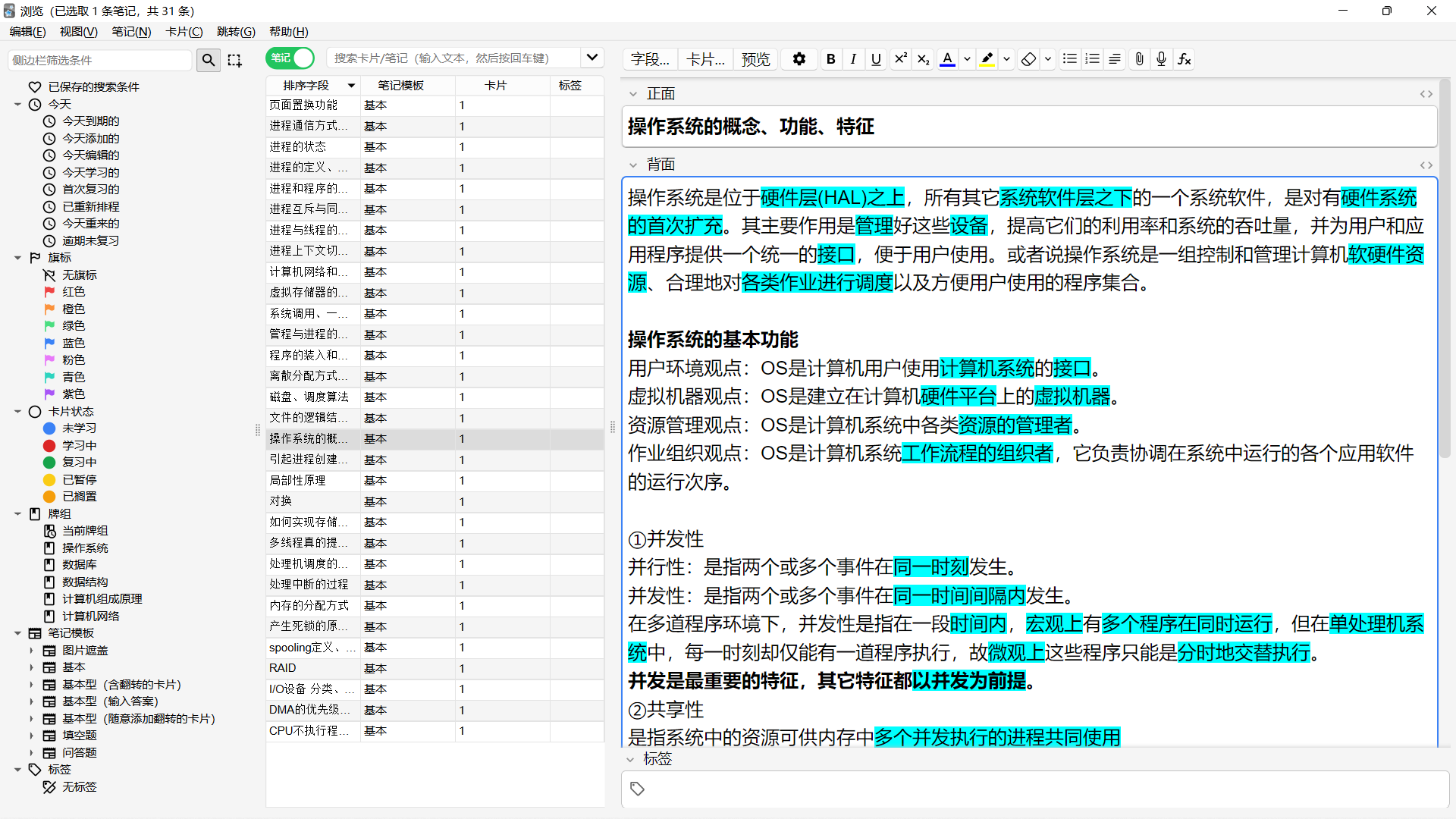Click the selection tool icon beside search
Viewport: 1456px width, 819px height.
click(234, 60)
